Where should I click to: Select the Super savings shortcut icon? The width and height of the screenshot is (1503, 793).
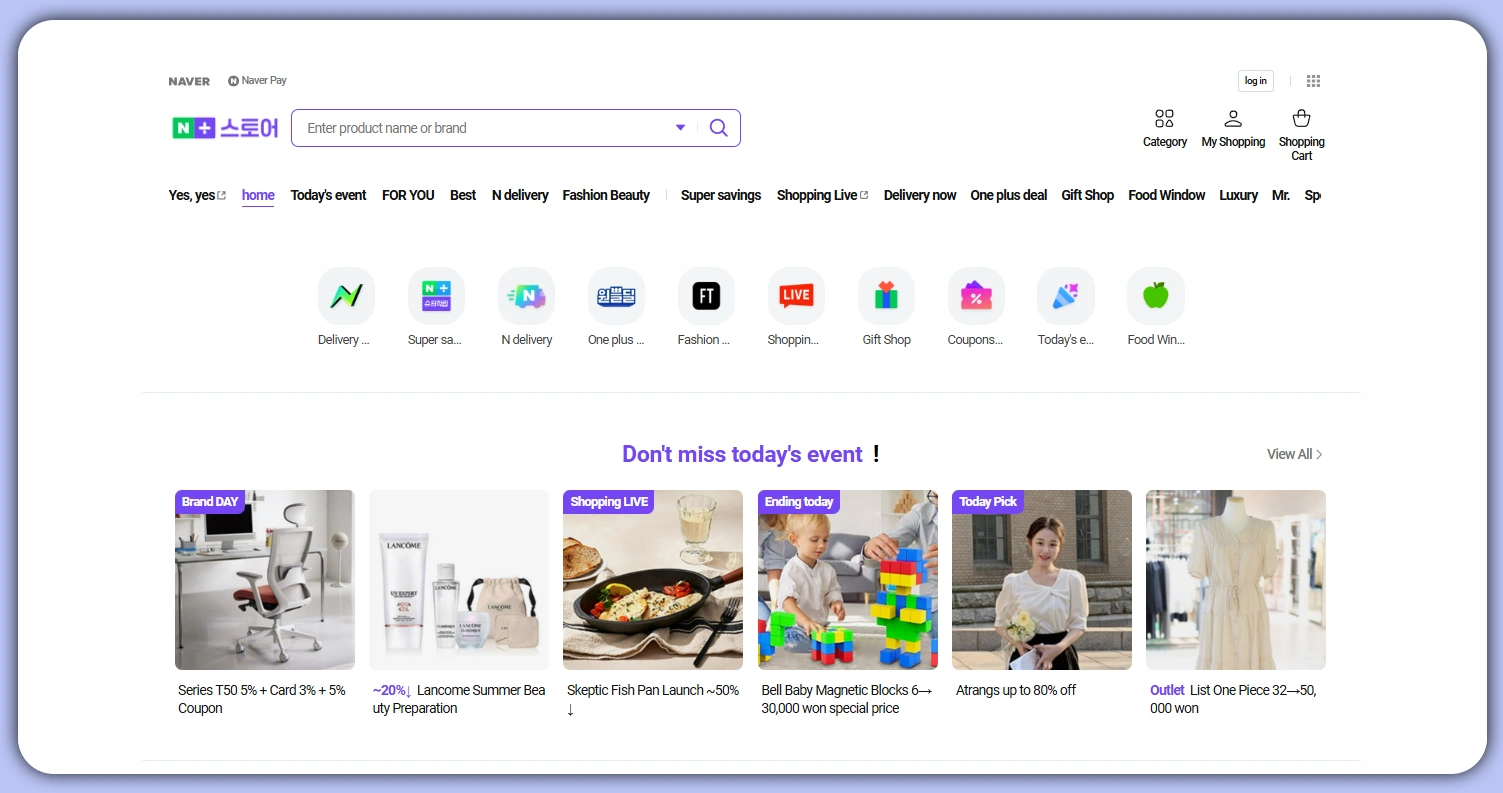click(x=436, y=295)
